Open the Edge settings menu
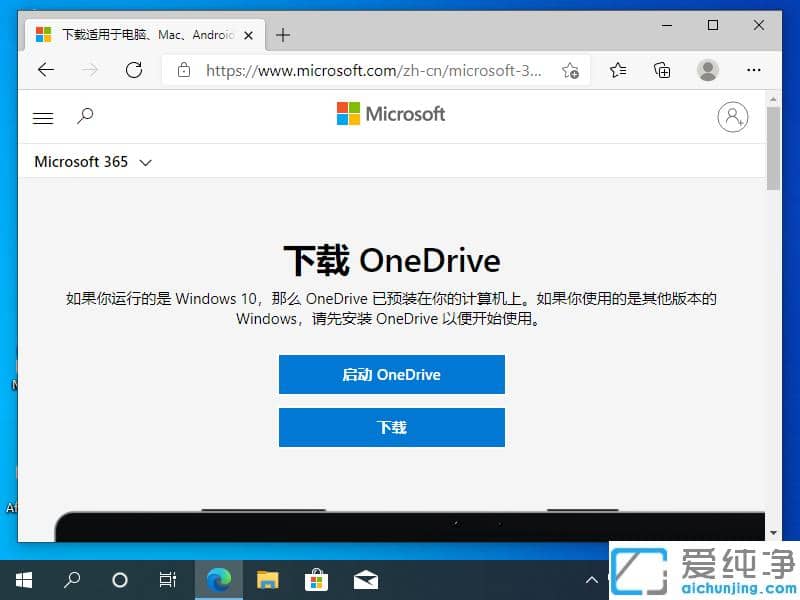This screenshot has width=800, height=600. [x=754, y=70]
